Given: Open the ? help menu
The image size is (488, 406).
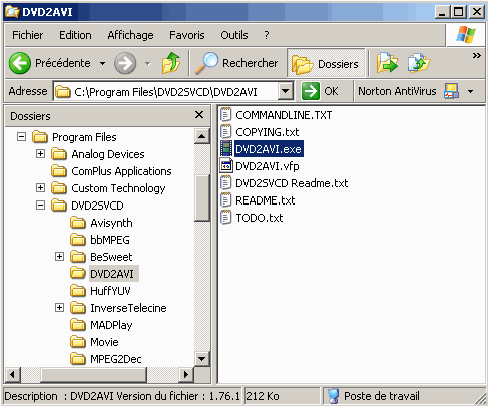Looking at the screenshot, I should pos(267,35).
